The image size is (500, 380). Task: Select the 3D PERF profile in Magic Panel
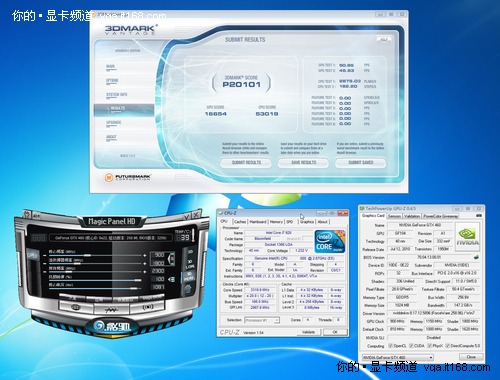click(189, 276)
